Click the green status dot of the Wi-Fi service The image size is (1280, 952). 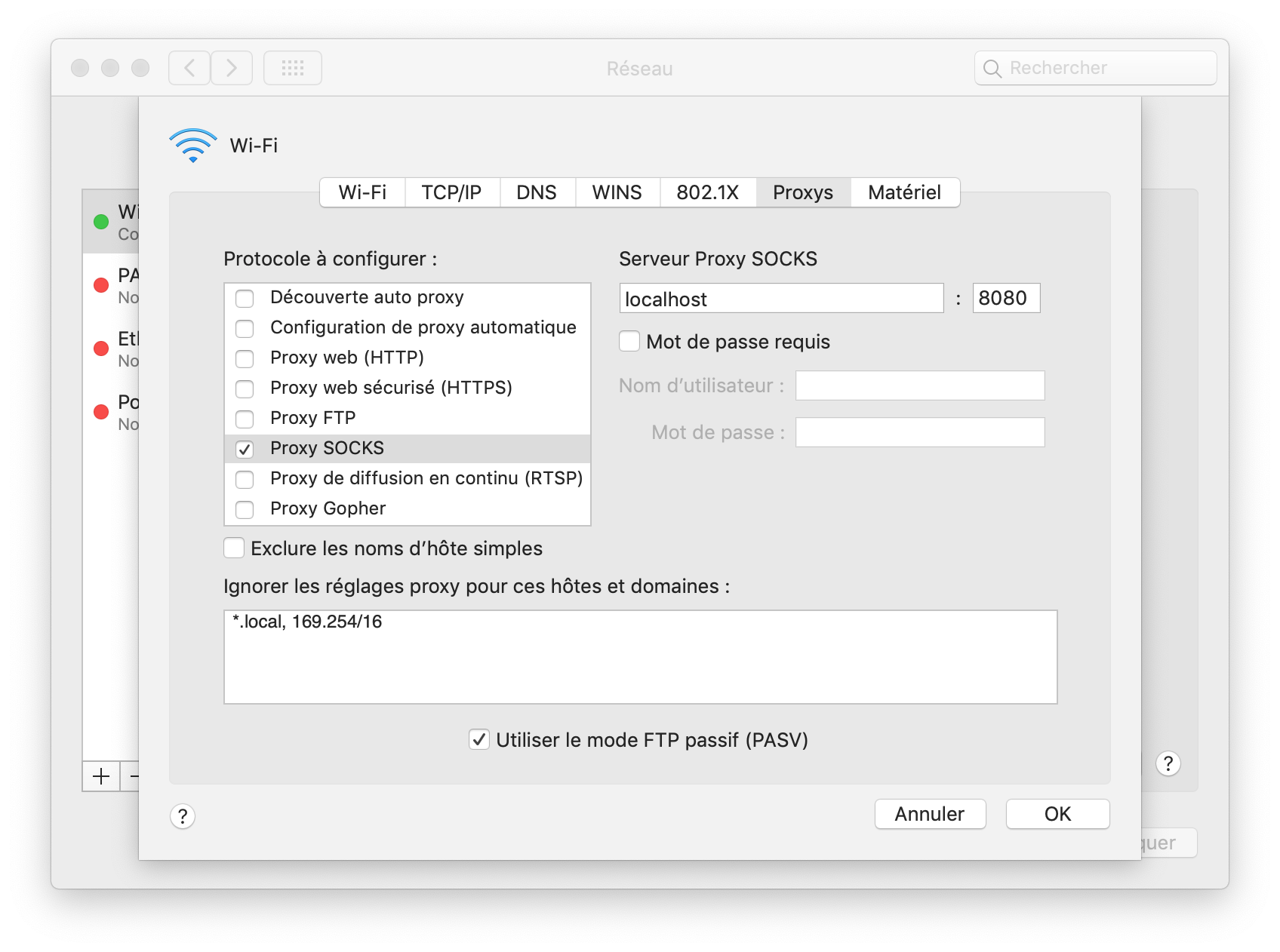click(x=101, y=222)
